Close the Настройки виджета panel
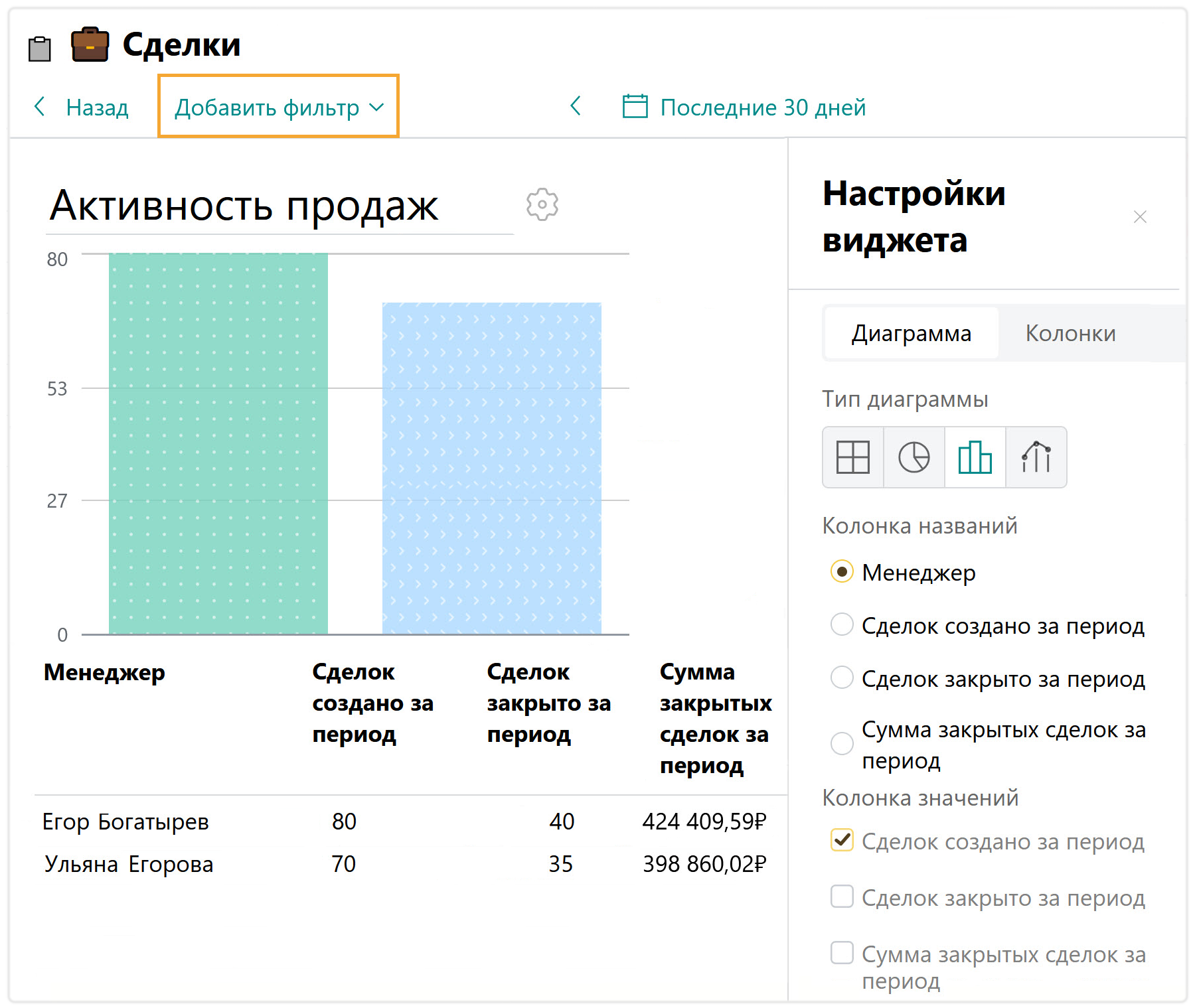This screenshot has width=1195, height=1008. [1140, 217]
